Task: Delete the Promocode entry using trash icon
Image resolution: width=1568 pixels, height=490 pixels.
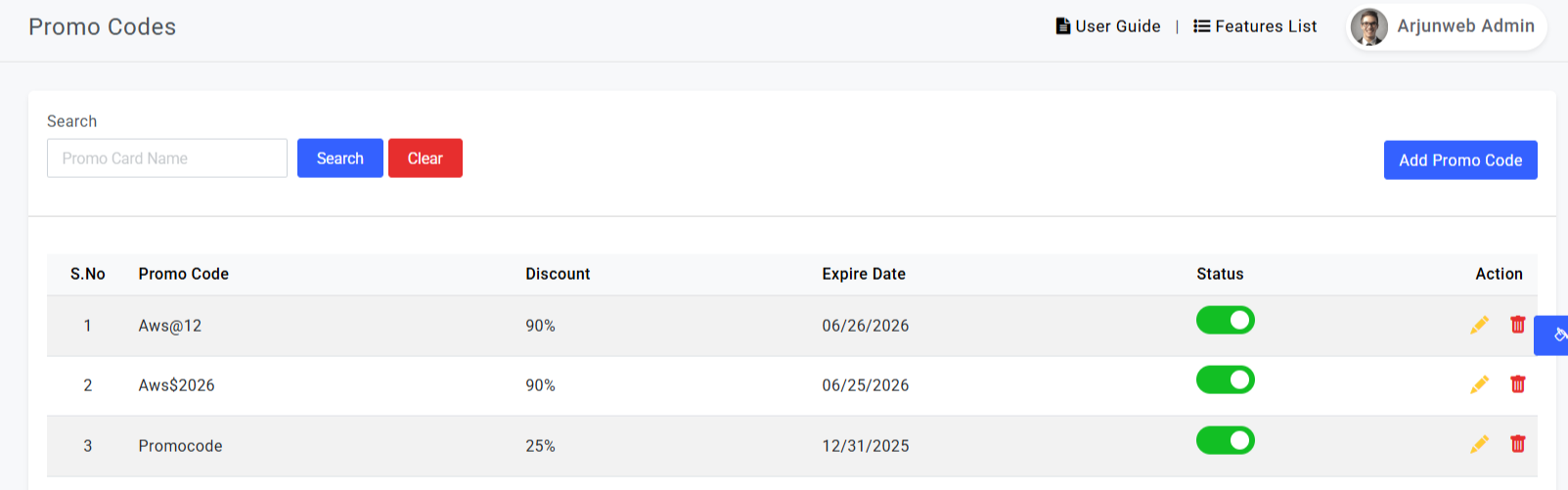Action: tap(1517, 444)
